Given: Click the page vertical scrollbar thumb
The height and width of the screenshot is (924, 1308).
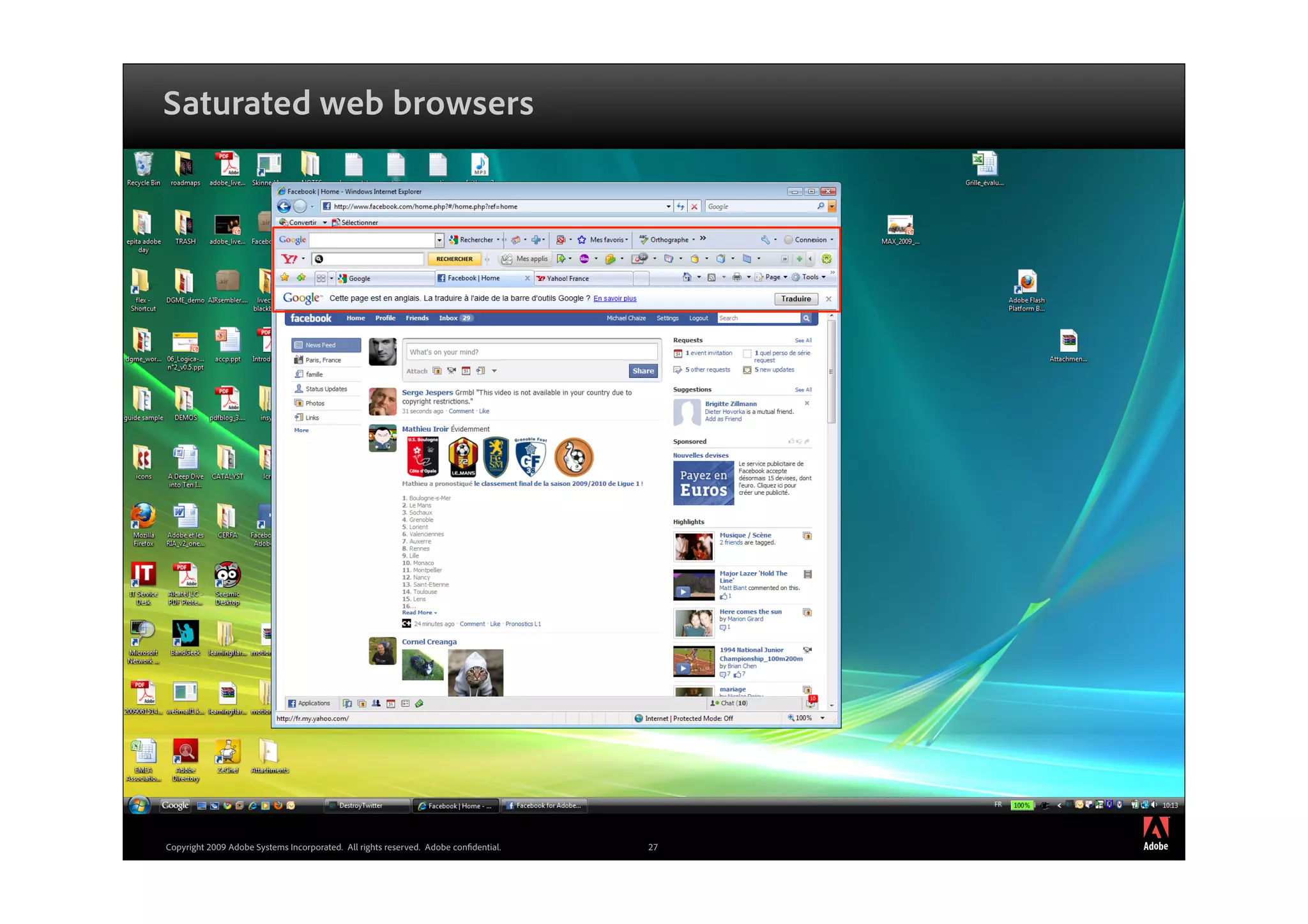Looking at the screenshot, I should click(x=831, y=370).
